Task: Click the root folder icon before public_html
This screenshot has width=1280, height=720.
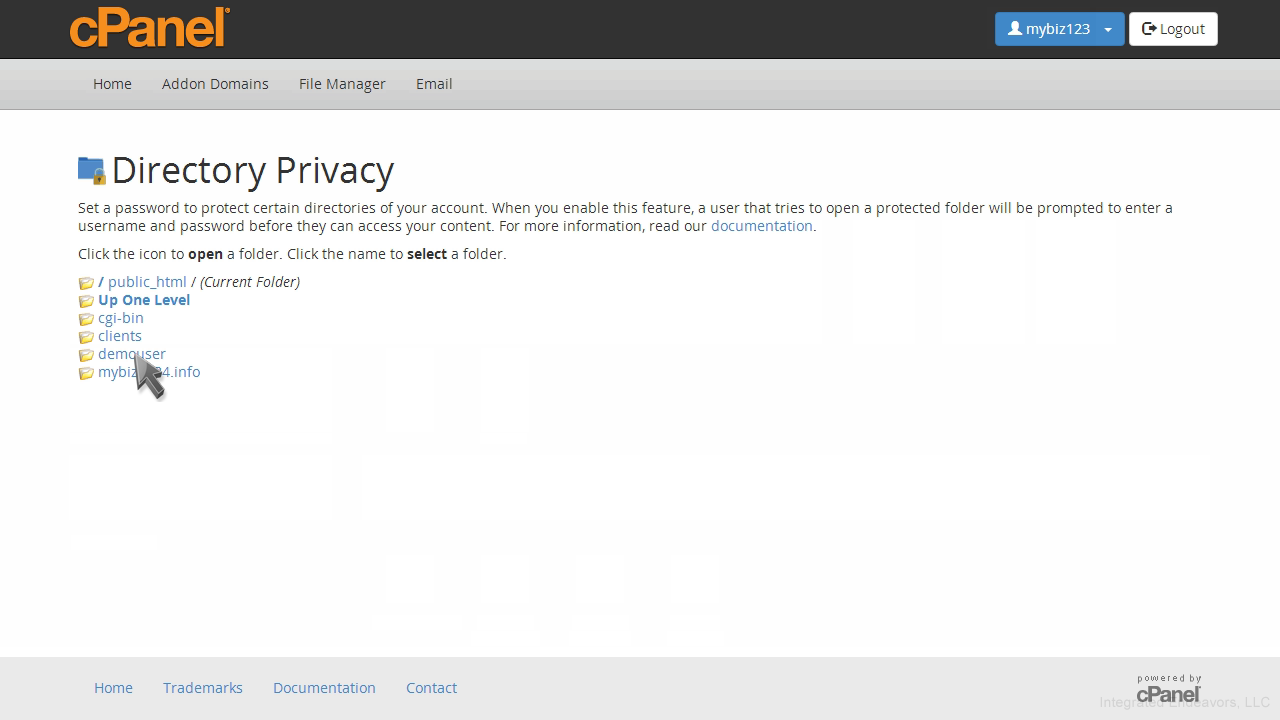Action: 86,283
